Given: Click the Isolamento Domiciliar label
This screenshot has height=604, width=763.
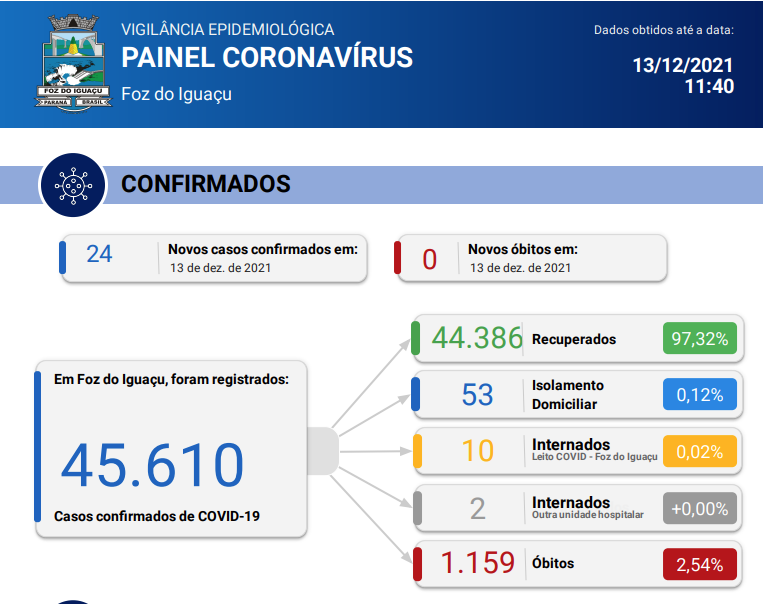Looking at the screenshot, I should (x=568, y=395).
